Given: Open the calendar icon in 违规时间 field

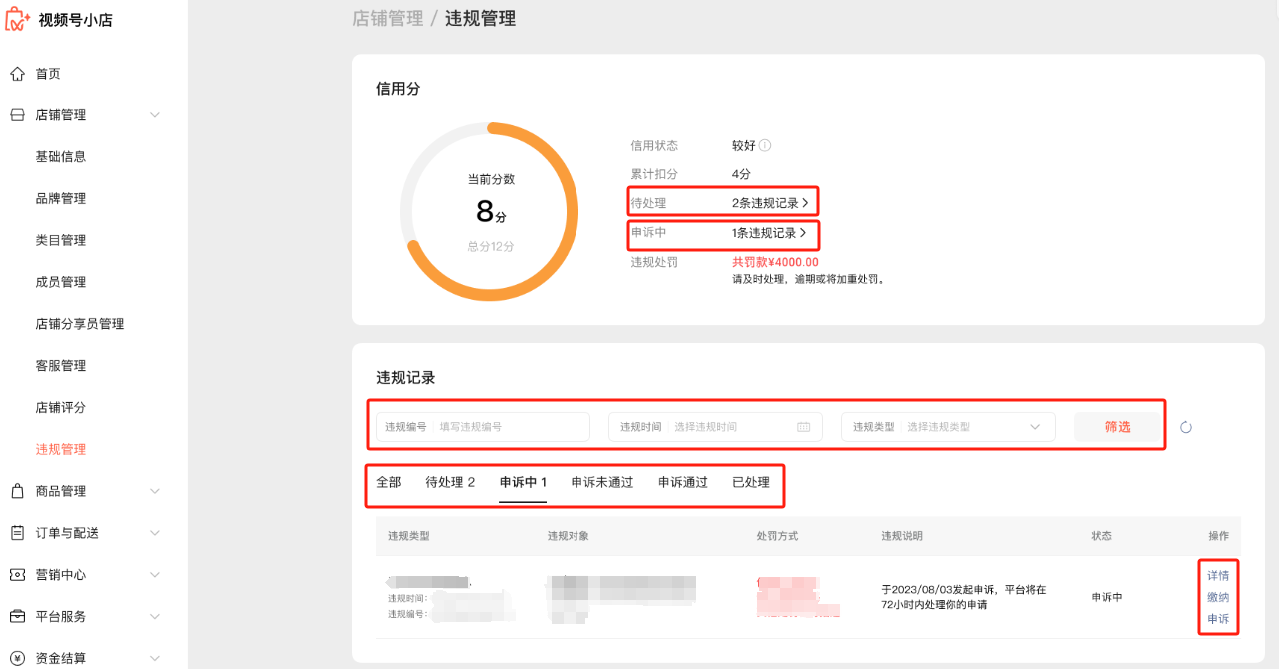Looking at the screenshot, I should 803,427.
